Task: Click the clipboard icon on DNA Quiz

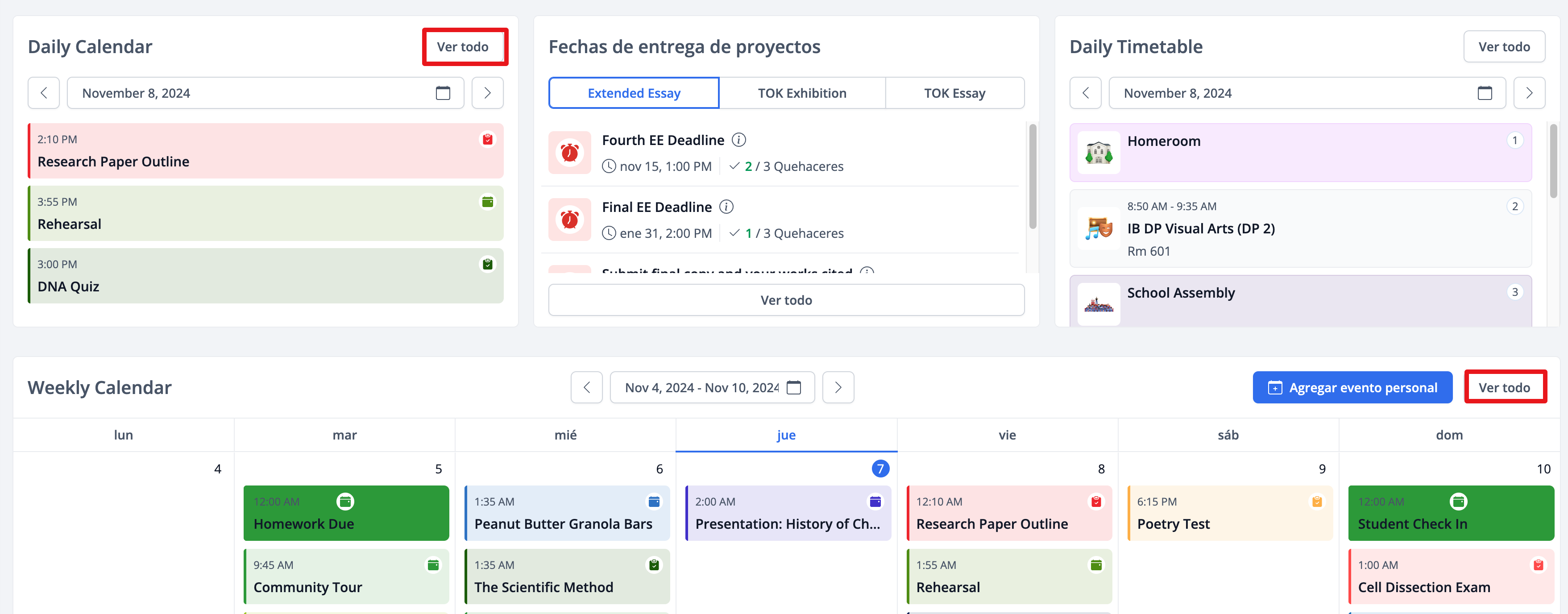Action: [488, 264]
